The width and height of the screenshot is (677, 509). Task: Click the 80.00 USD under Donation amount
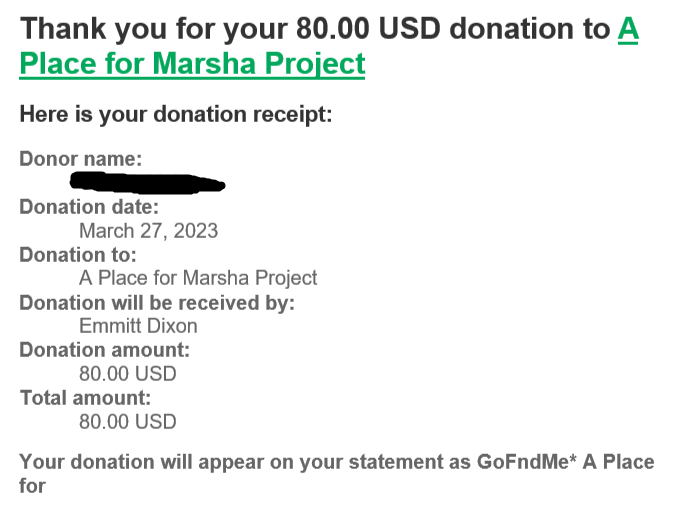click(x=128, y=374)
